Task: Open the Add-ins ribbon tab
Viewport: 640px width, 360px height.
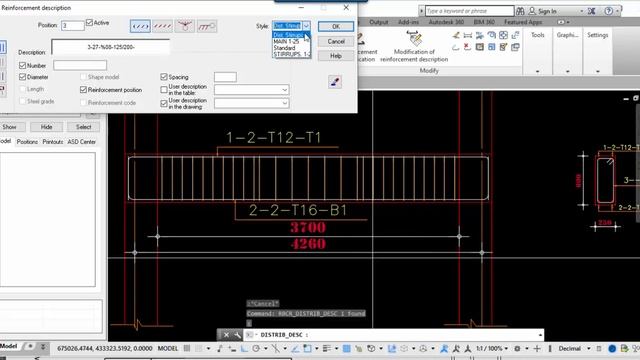Action: click(x=408, y=22)
